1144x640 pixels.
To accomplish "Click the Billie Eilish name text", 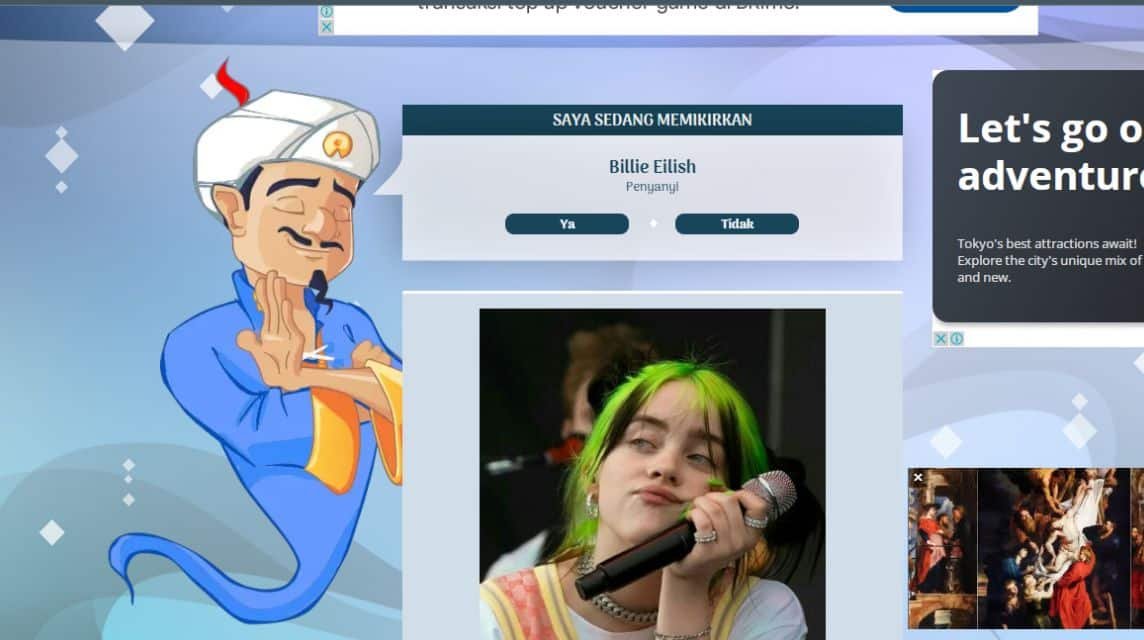I will coord(651,166).
